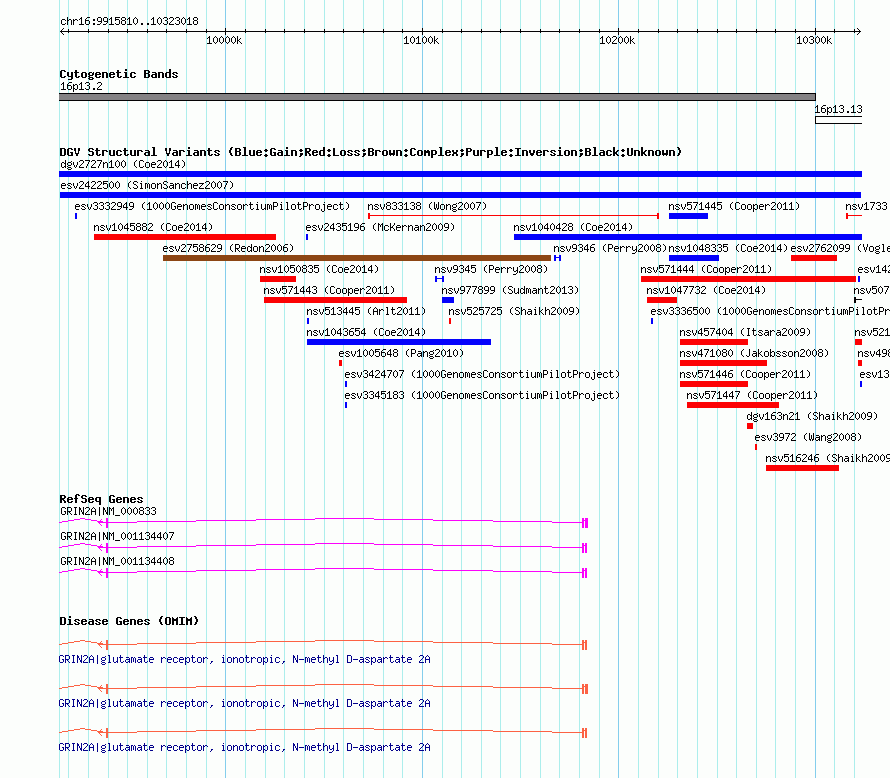This screenshot has width=890, height=778.
Task: Select nsv1043654 (Coe2014) blue gain bar
Action: 398,342
